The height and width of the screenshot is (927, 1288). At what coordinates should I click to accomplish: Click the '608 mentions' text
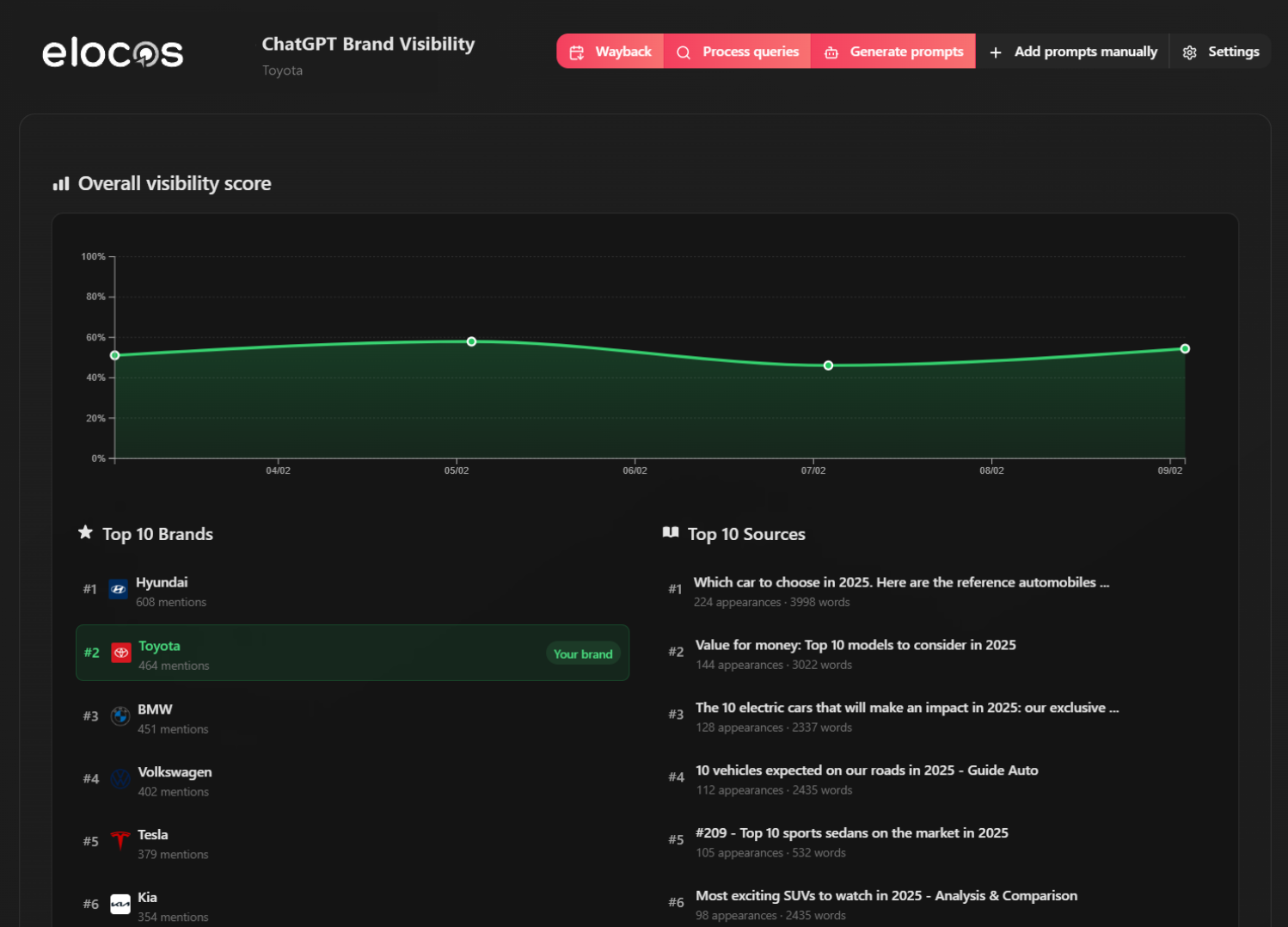[x=171, y=602]
